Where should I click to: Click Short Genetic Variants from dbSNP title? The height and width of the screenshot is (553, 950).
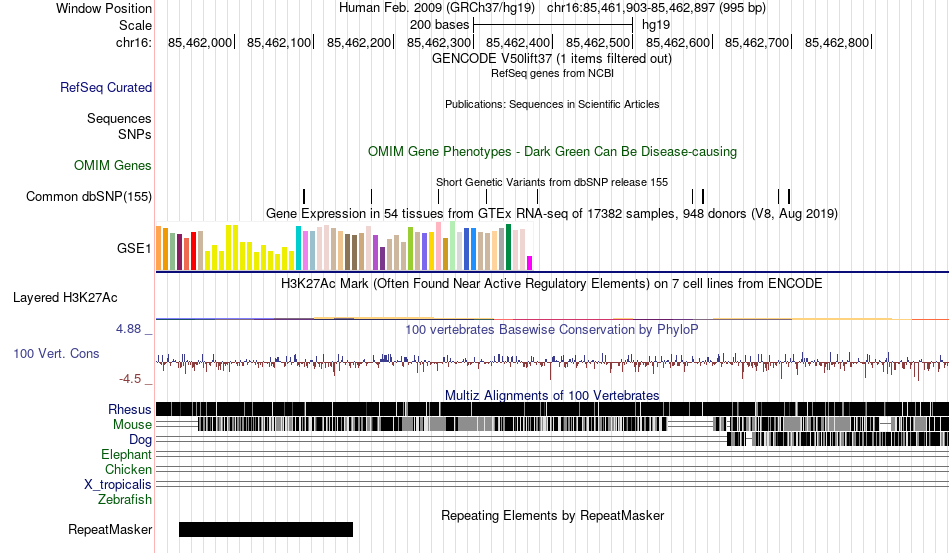pyautogui.click(x=552, y=182)
